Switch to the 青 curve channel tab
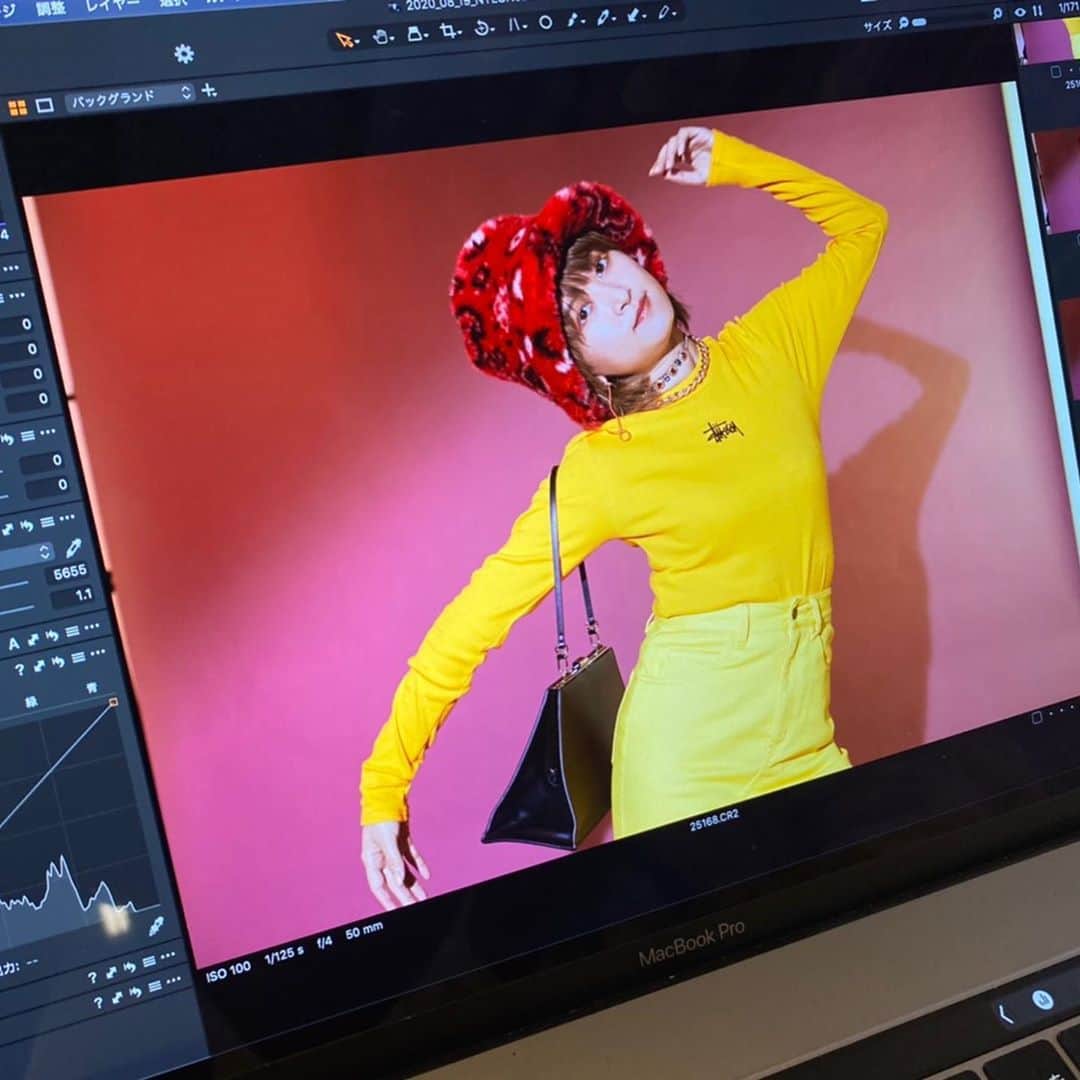 click(92, 687)
